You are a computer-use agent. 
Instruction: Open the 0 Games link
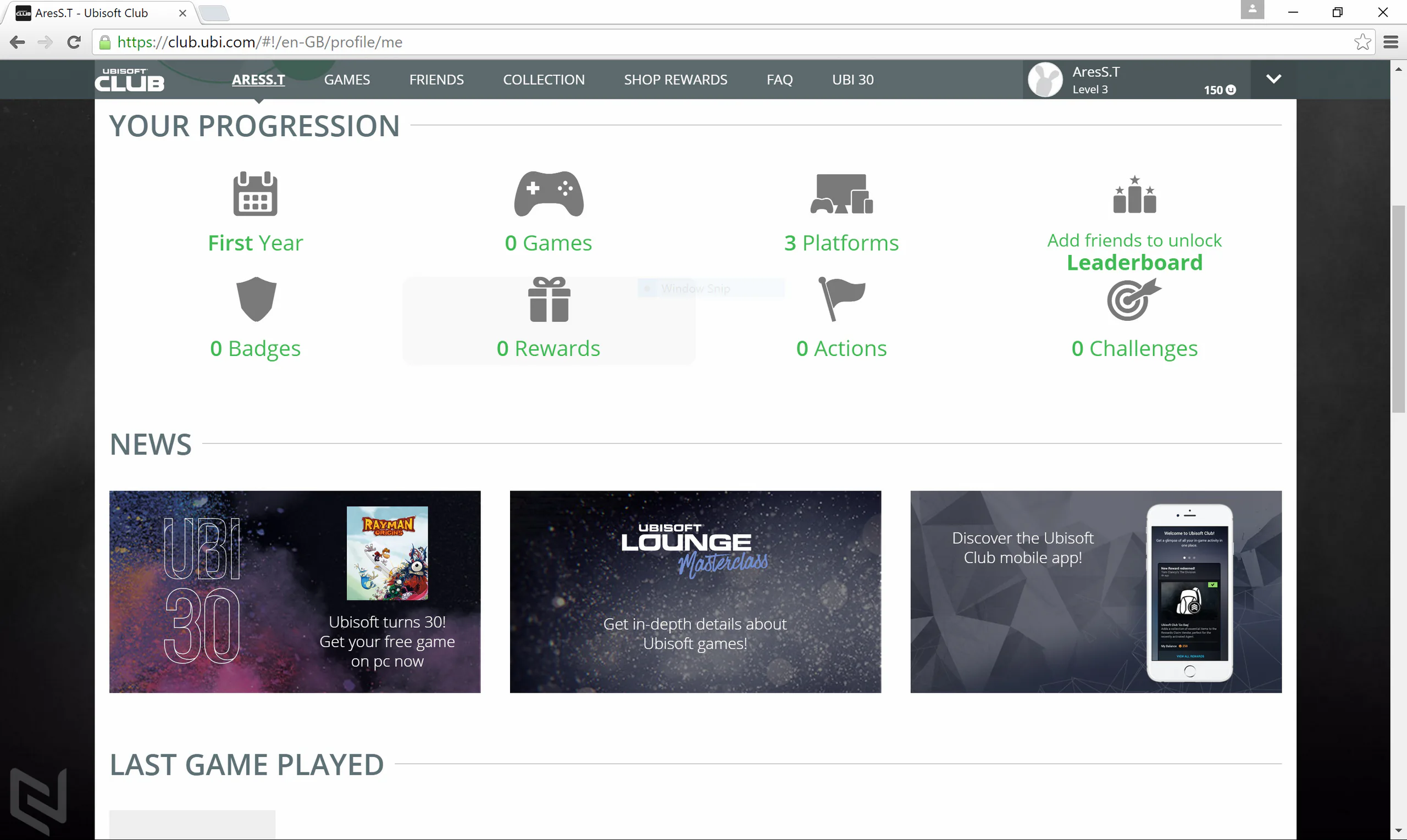tap(549, 243)
